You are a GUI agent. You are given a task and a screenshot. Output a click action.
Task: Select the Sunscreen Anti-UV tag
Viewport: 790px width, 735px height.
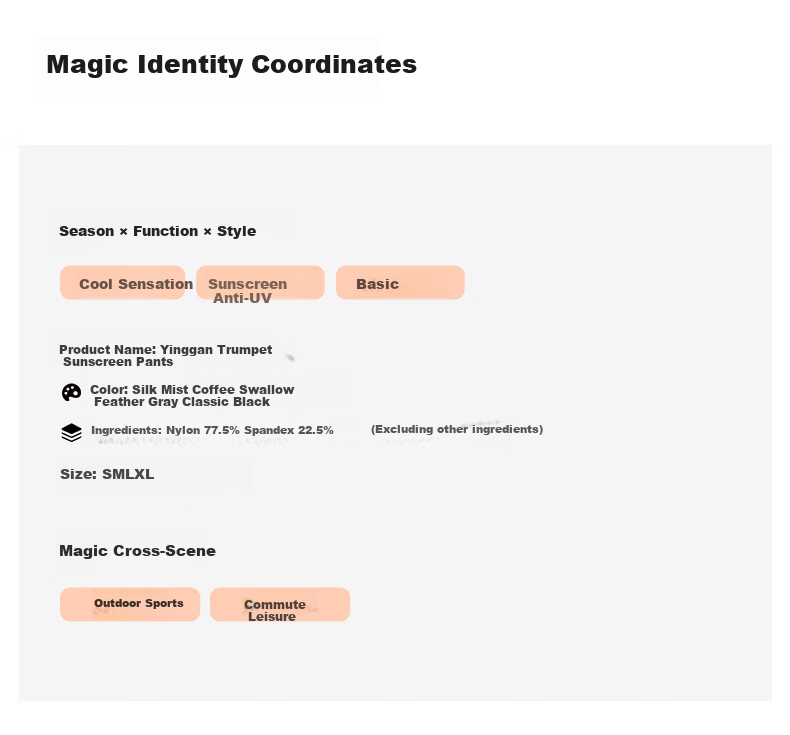coord(260,283)
